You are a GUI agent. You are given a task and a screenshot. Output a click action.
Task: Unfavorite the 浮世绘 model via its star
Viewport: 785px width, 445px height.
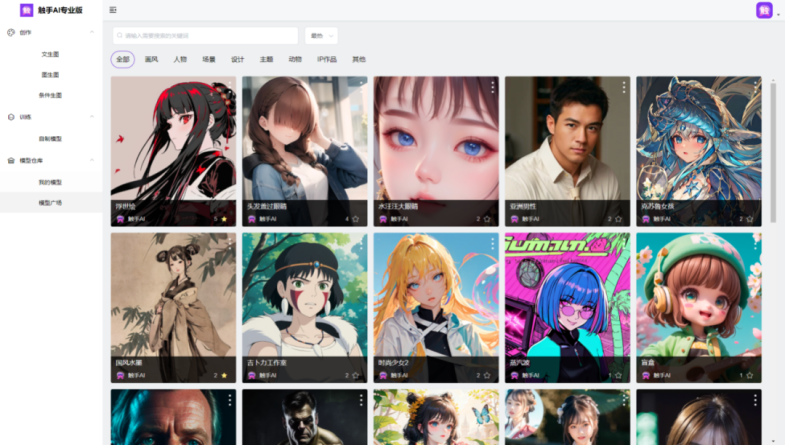coord(224,218)
